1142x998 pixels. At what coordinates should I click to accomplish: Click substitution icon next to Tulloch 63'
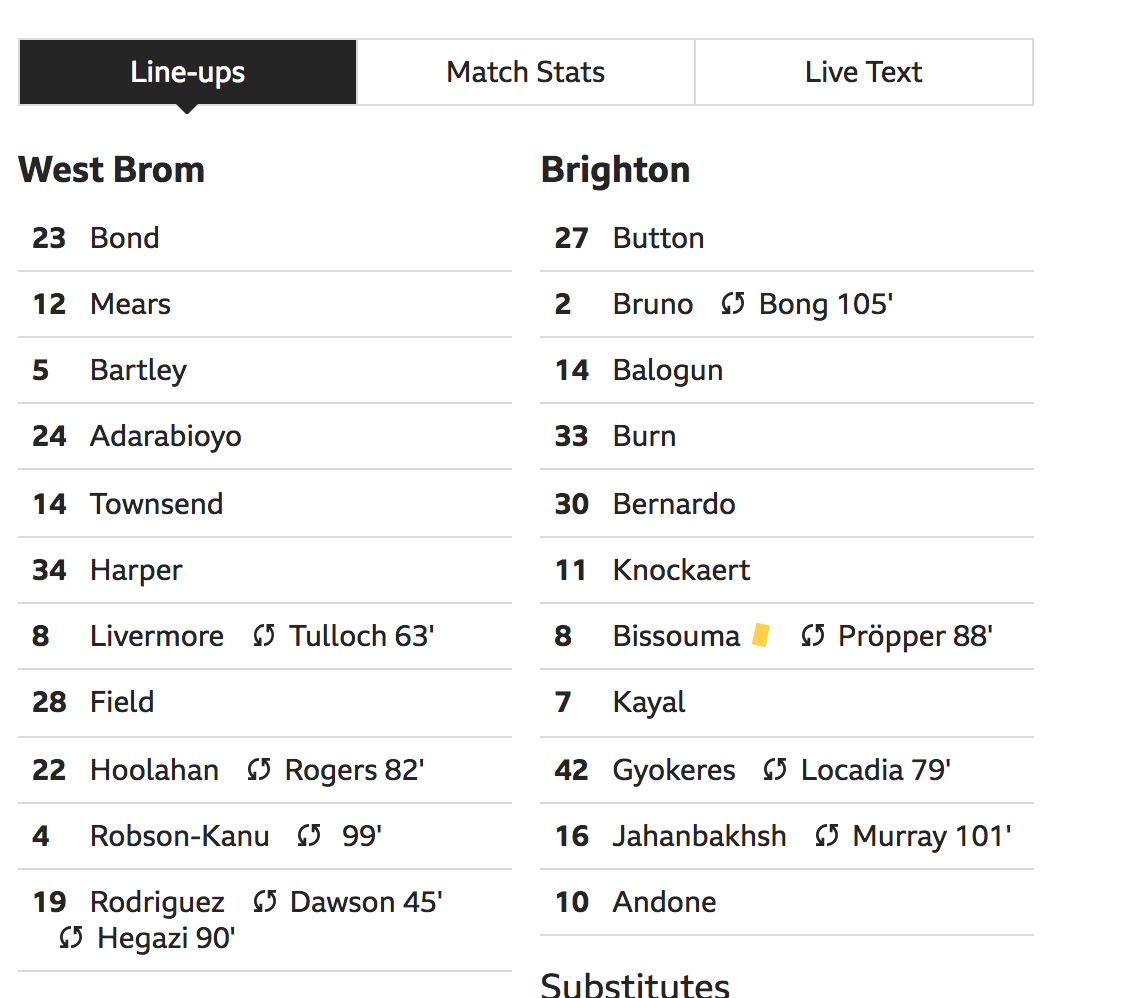click(264, 636)
